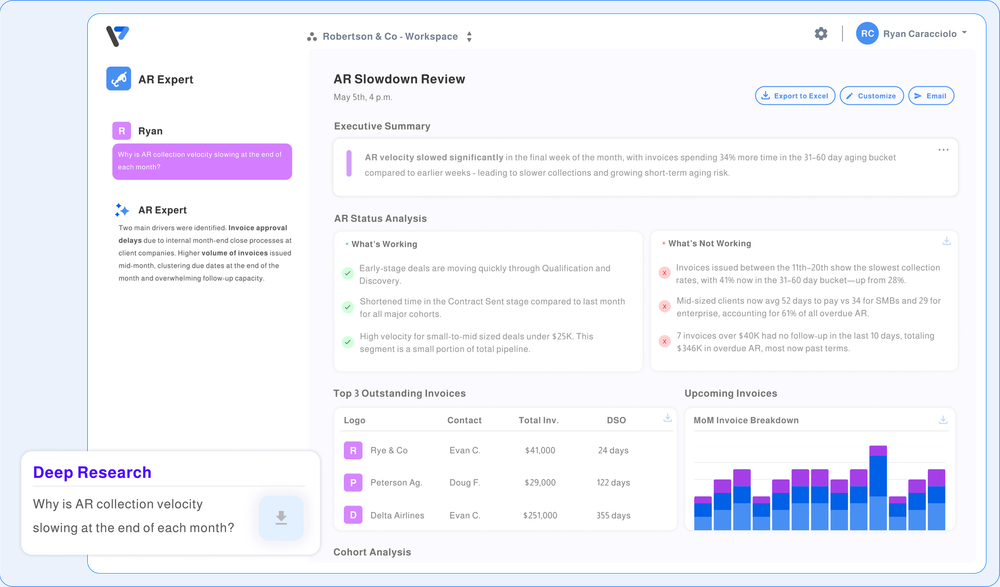1000x587 pixels.
Task: Click the workspace dots icon
Action: pyautogui.click(x=312, y=37)
